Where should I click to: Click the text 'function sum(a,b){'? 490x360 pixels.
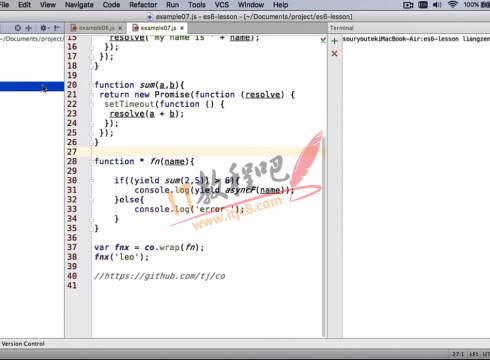139,85
